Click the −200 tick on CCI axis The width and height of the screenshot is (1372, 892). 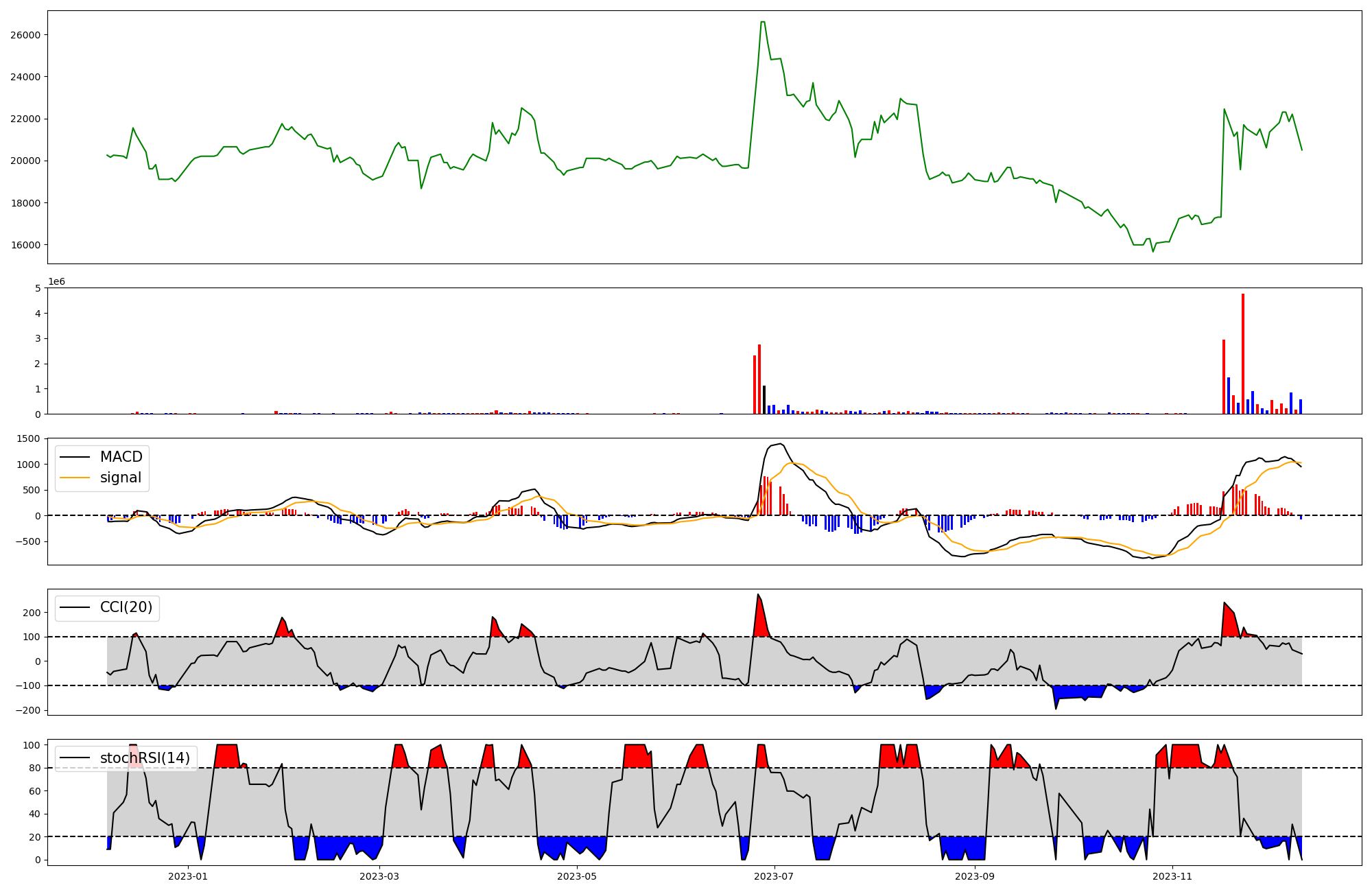27,710
